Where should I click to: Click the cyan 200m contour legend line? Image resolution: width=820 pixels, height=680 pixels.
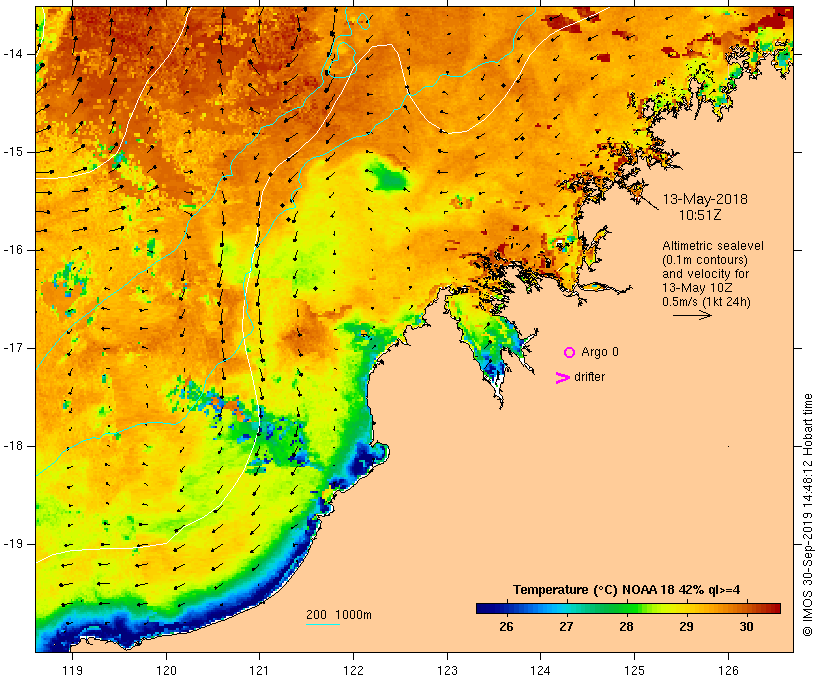tap(323, 624)
